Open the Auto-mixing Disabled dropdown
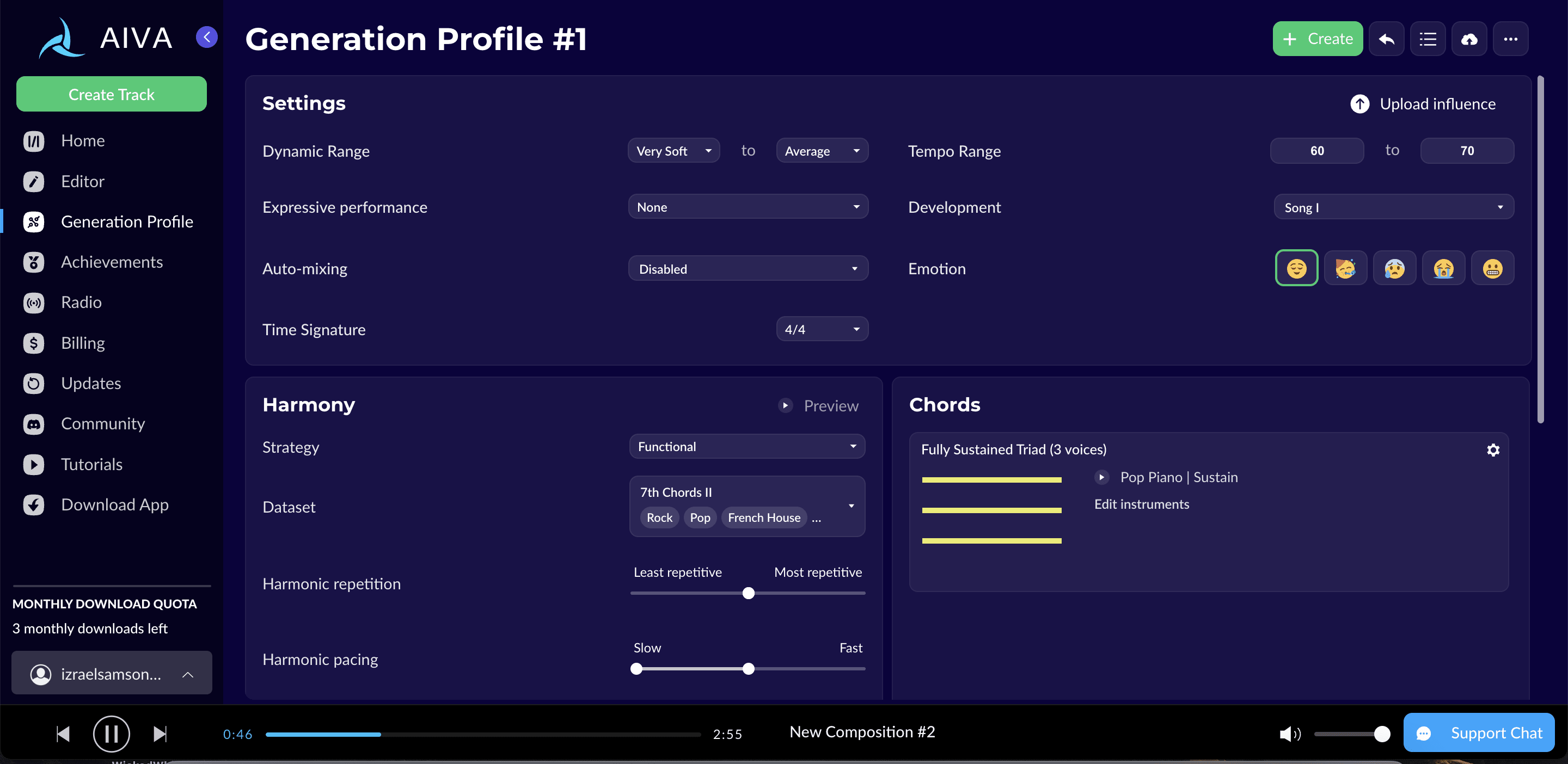Image resolution: width=1568 pixels, height=764 pixels. 748,269
